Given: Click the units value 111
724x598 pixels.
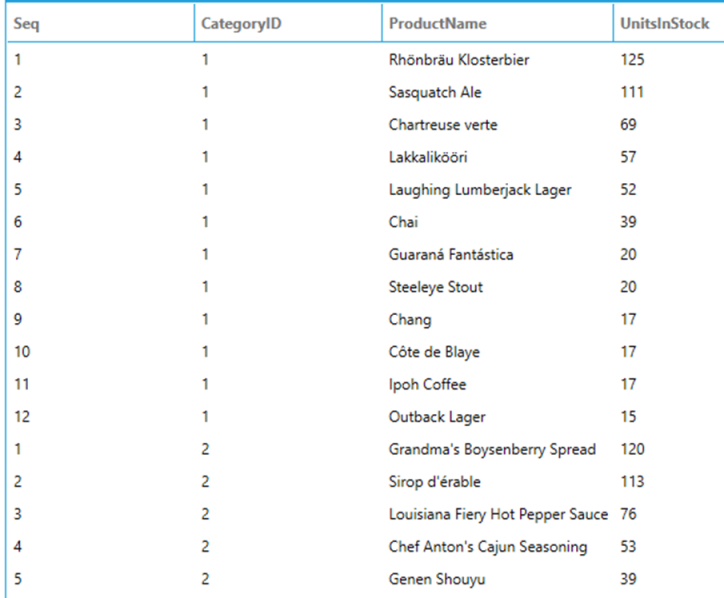Looking at the screenshot, I should point(632,92).
